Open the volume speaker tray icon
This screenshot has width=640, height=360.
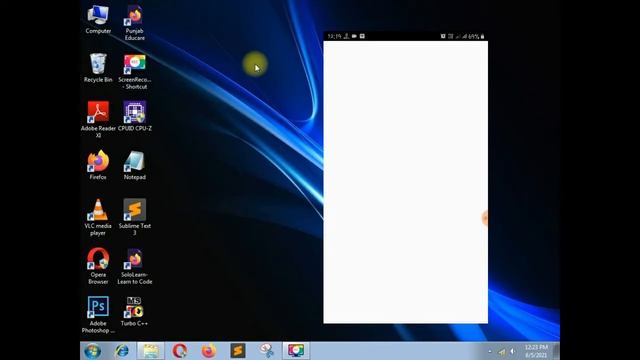click(513, 351)
